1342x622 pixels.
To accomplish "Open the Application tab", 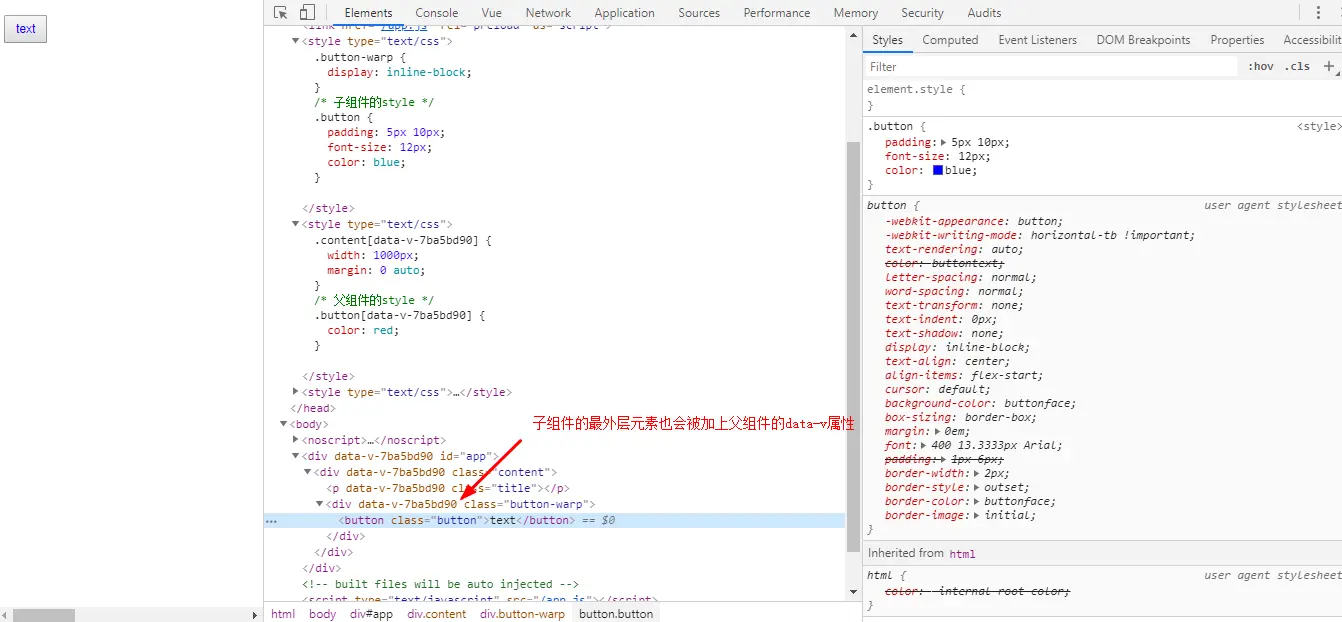I will (x=624, y=13).
